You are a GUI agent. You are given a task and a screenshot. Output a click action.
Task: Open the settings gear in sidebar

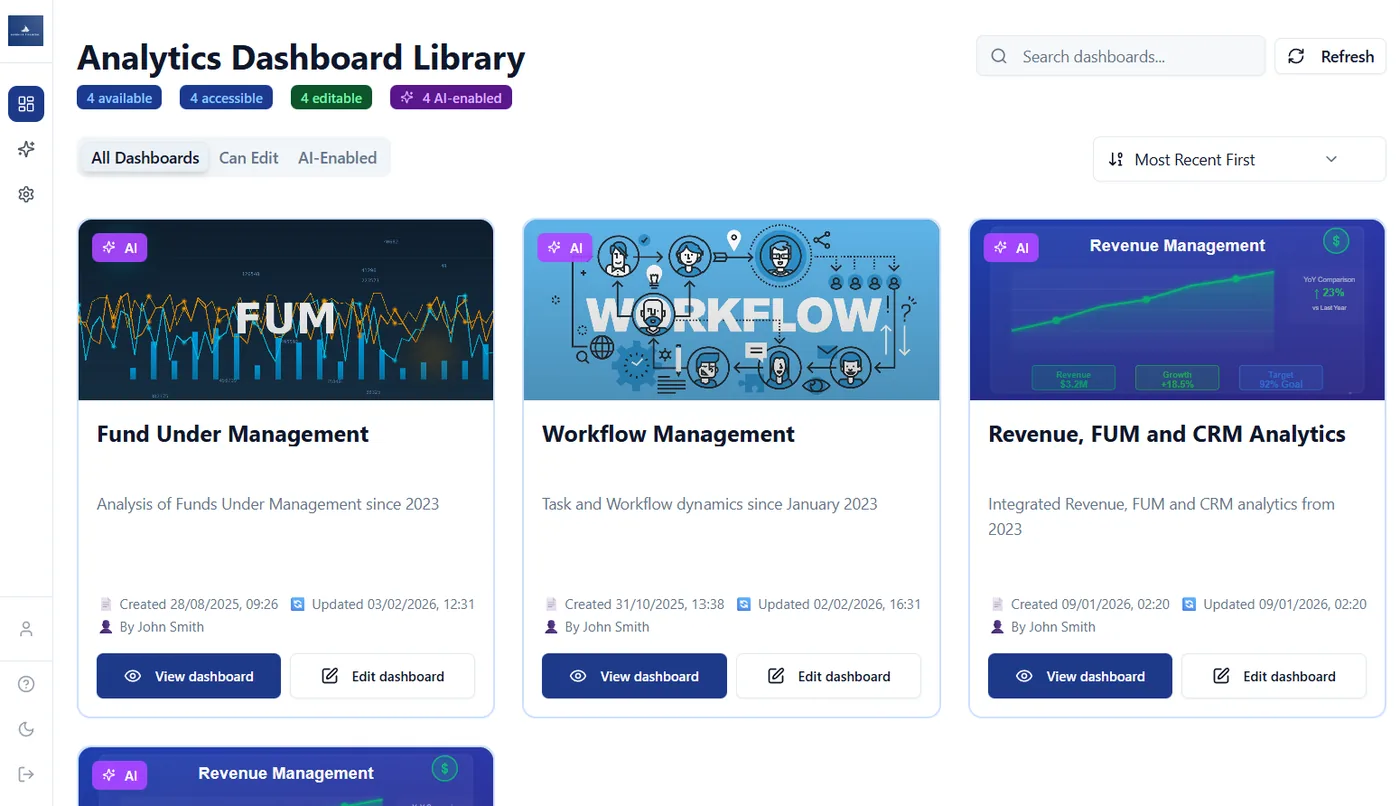[x=26, y=194]
